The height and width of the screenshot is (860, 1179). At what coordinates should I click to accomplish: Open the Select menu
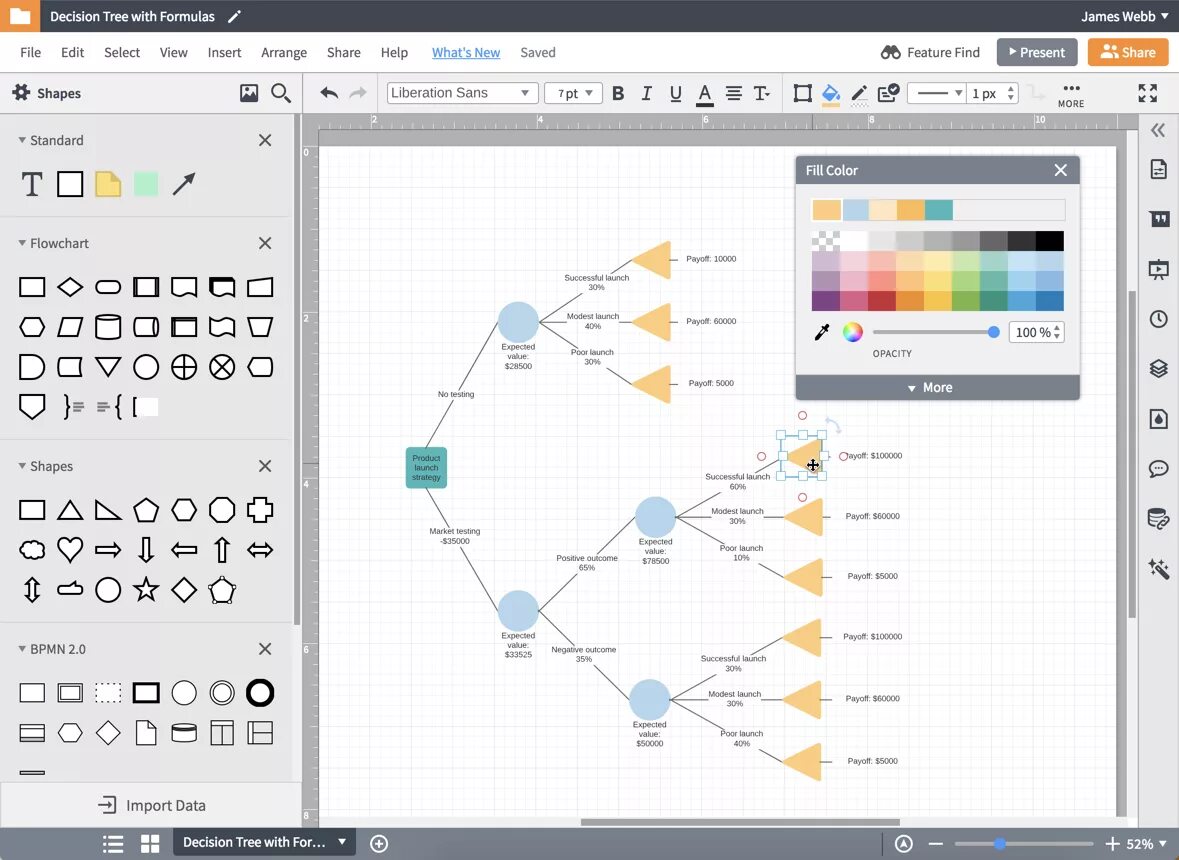click(122, 53)
